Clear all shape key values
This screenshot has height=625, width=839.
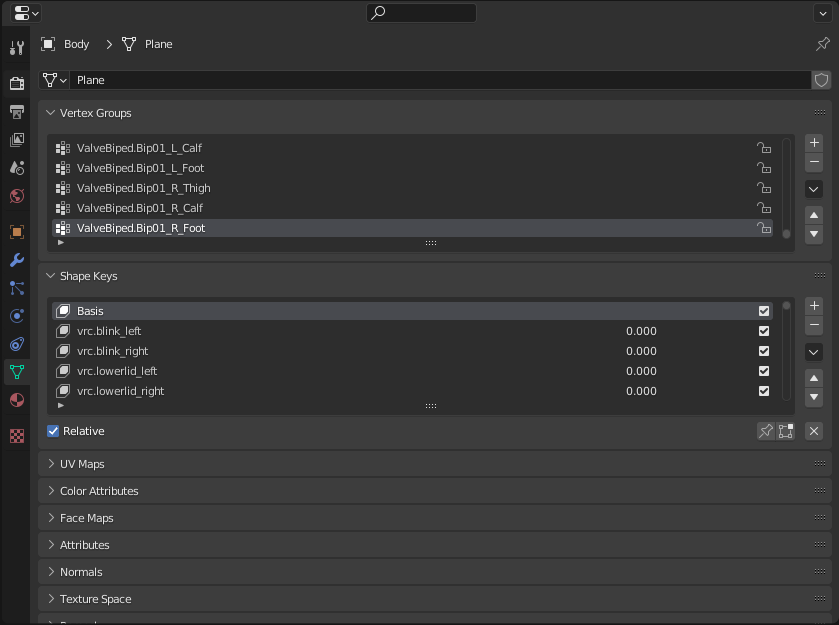[814, 431]
